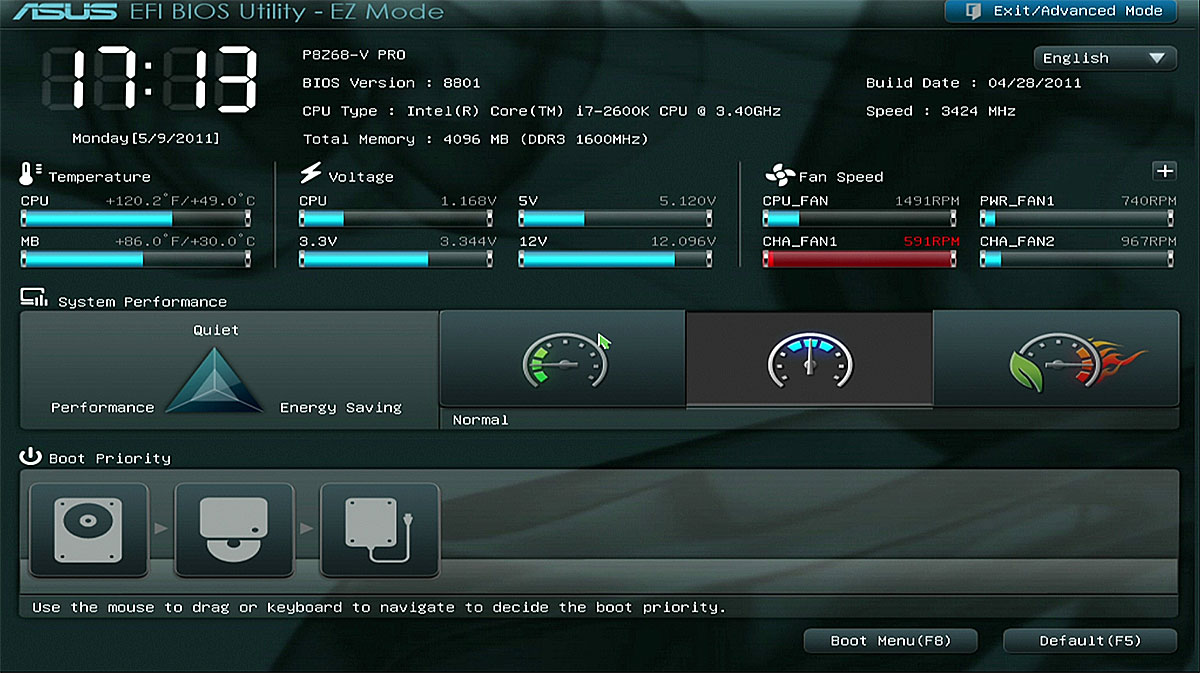Image resolution: width=1200 pixels, height=673 pixels.
Task: Open Boot Menu(F8)
Action: point(890,640)
